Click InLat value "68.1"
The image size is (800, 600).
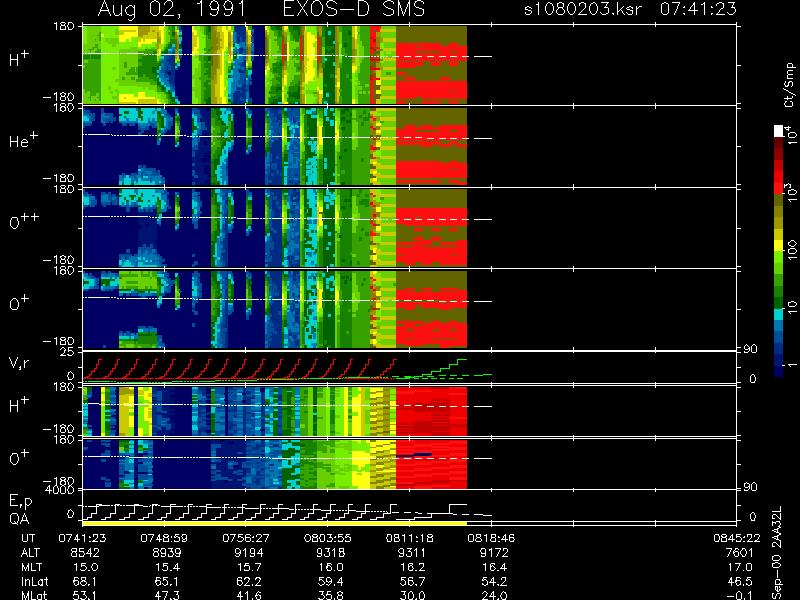[x=86, y=581]
